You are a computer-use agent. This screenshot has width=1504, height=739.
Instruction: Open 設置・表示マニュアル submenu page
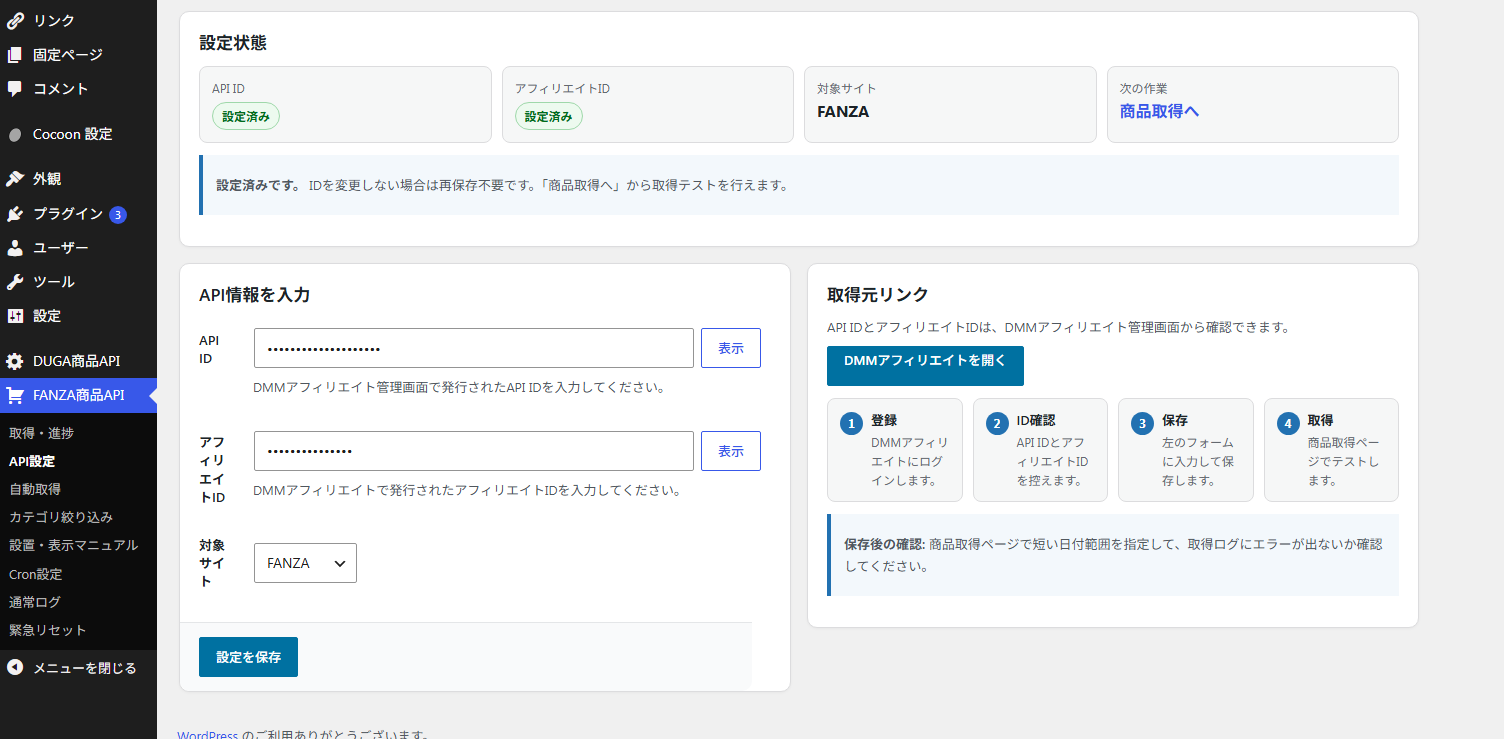coord(73,545)
